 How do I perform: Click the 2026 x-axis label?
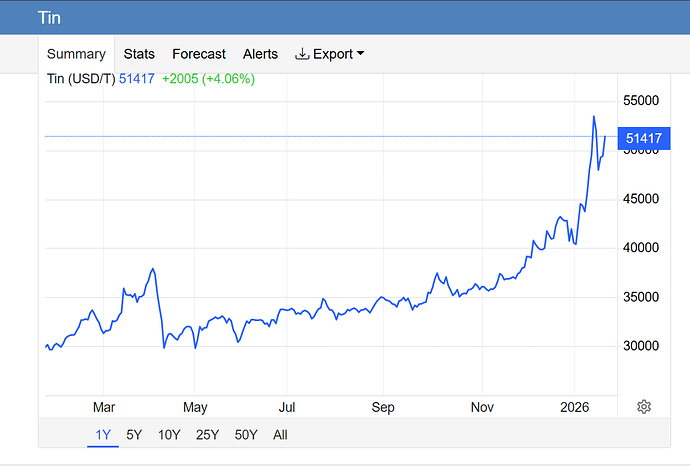(574, 407)
